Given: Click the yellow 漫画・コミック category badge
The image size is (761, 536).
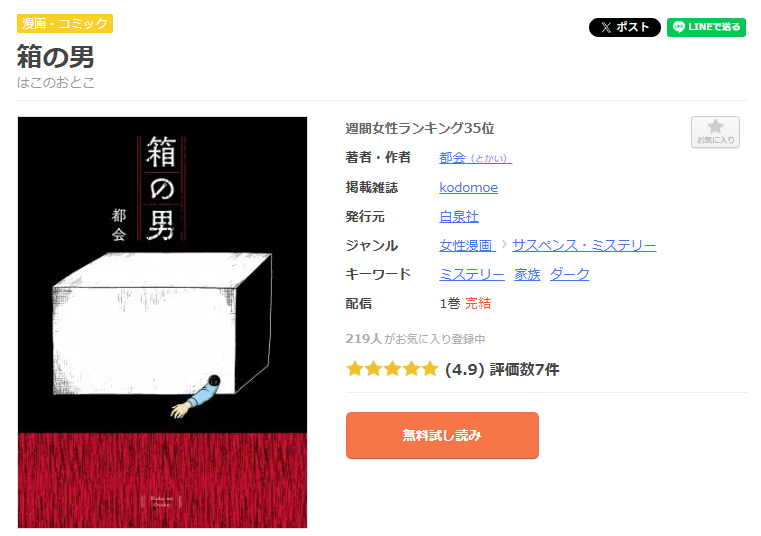Looking at the screenshot, I should click(65, 23).
